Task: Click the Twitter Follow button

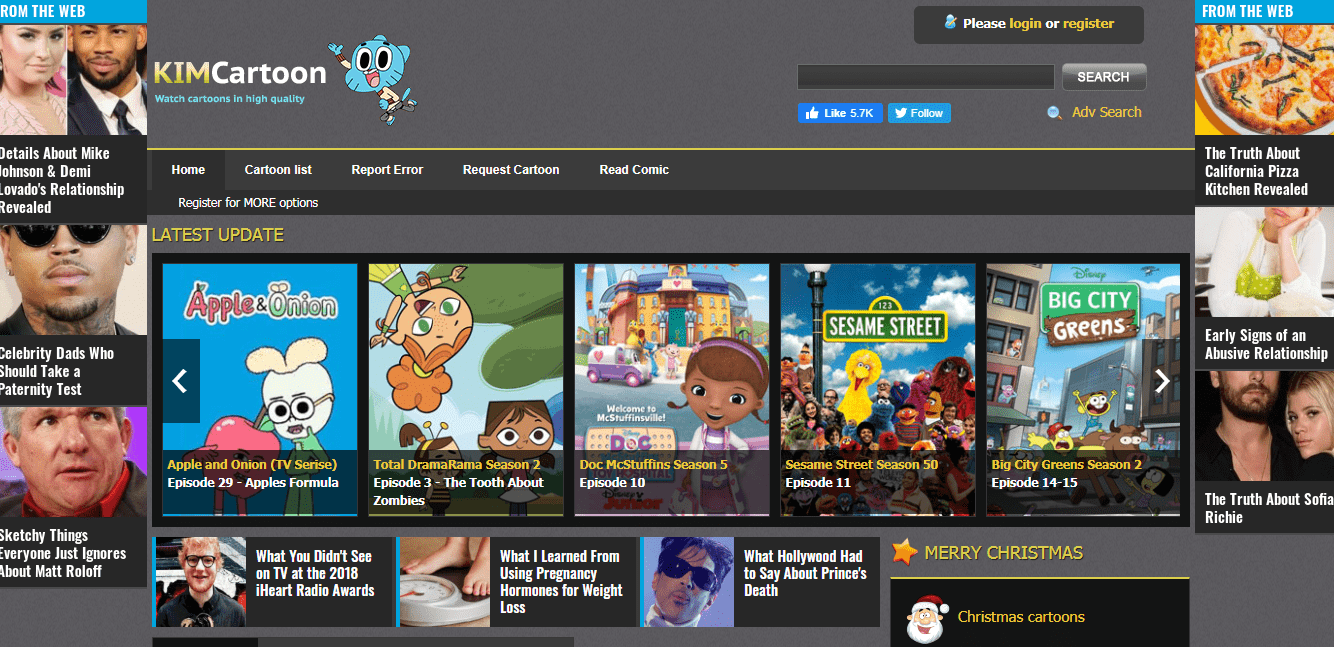Action: (x=919, y=113)
